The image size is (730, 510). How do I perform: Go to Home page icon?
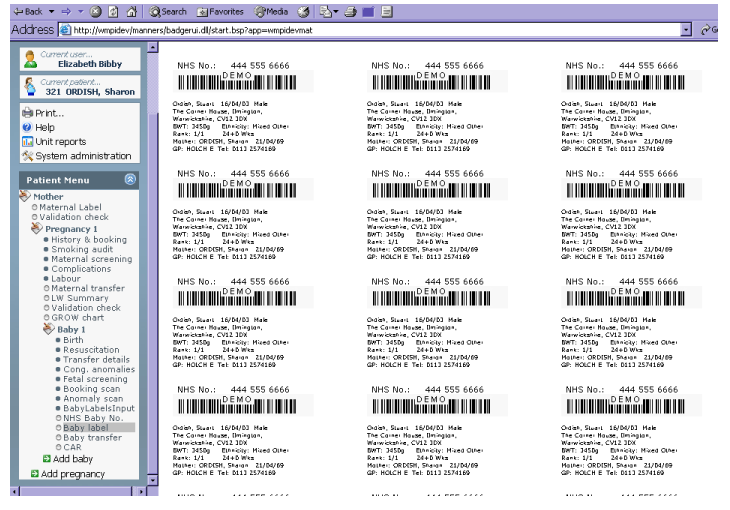tap(132, 12)
